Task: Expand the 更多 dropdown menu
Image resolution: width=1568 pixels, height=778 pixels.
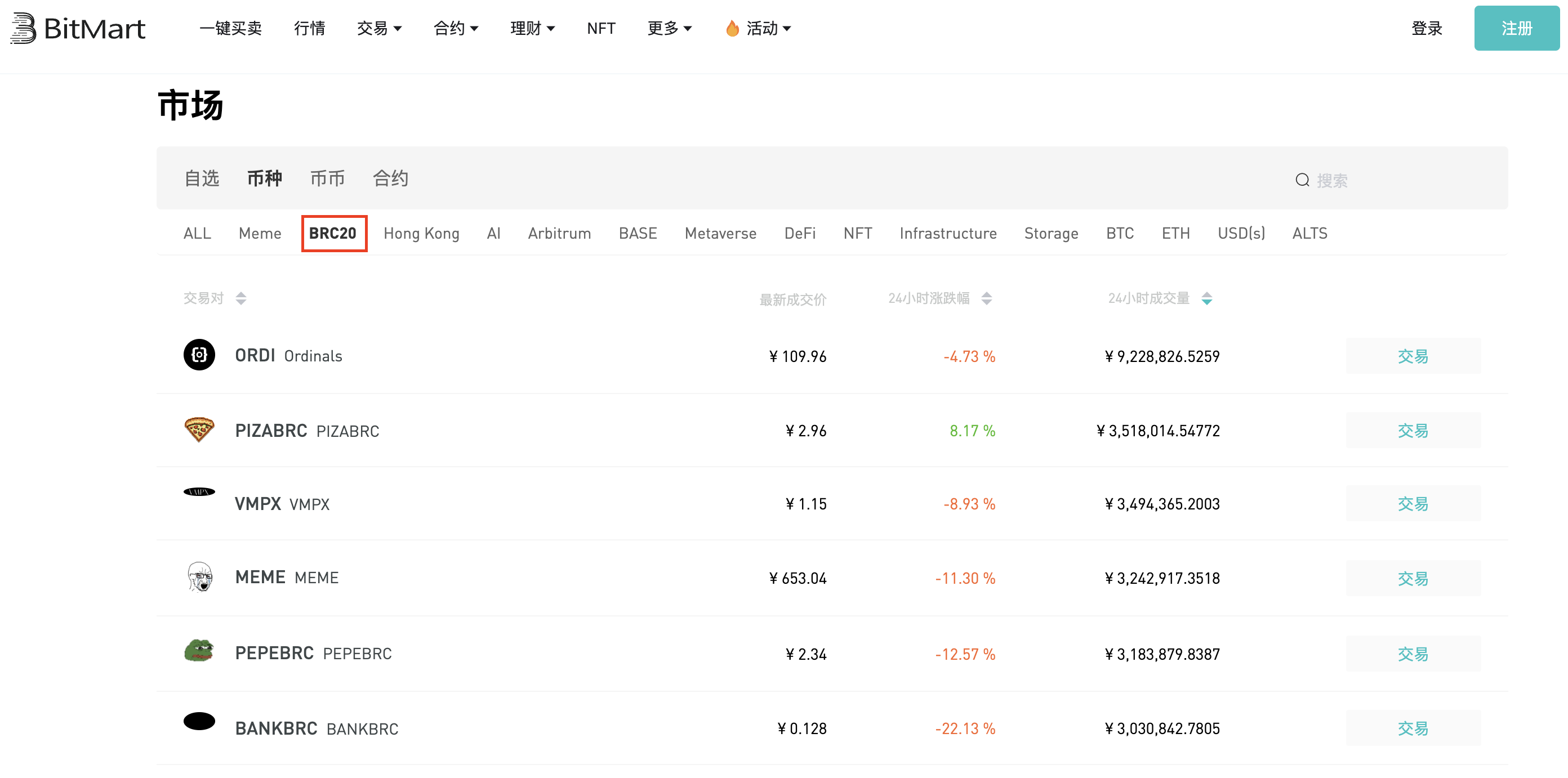Action: click(x=670, y=29)
